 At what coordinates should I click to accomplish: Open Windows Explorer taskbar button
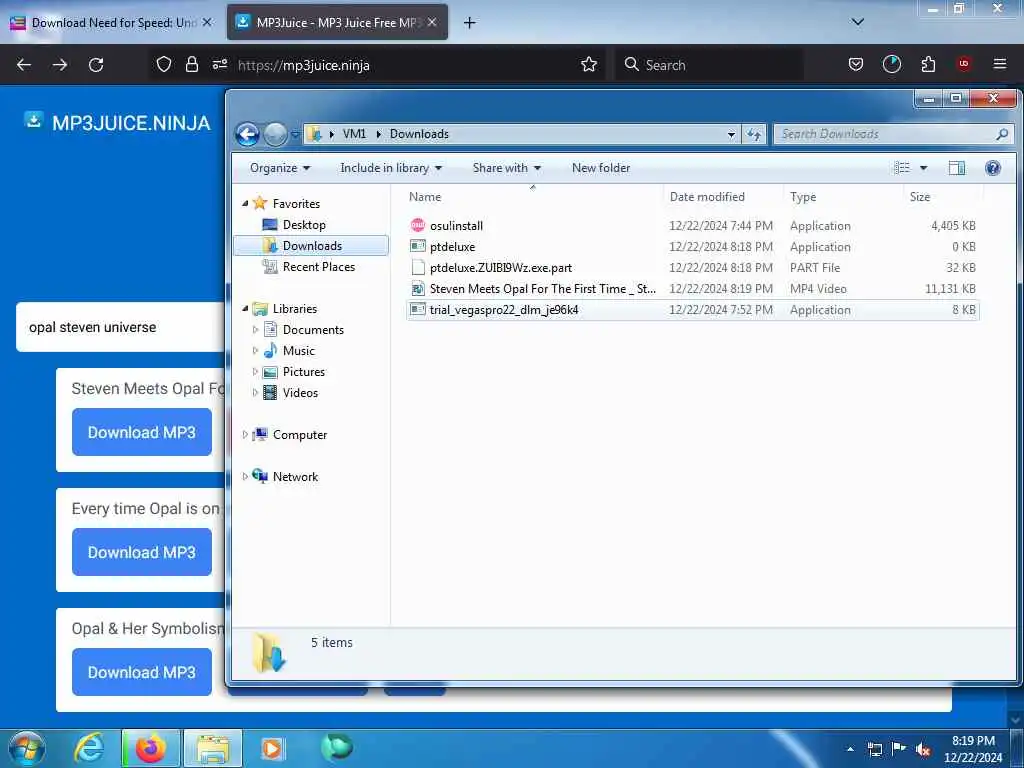[213, 748]
